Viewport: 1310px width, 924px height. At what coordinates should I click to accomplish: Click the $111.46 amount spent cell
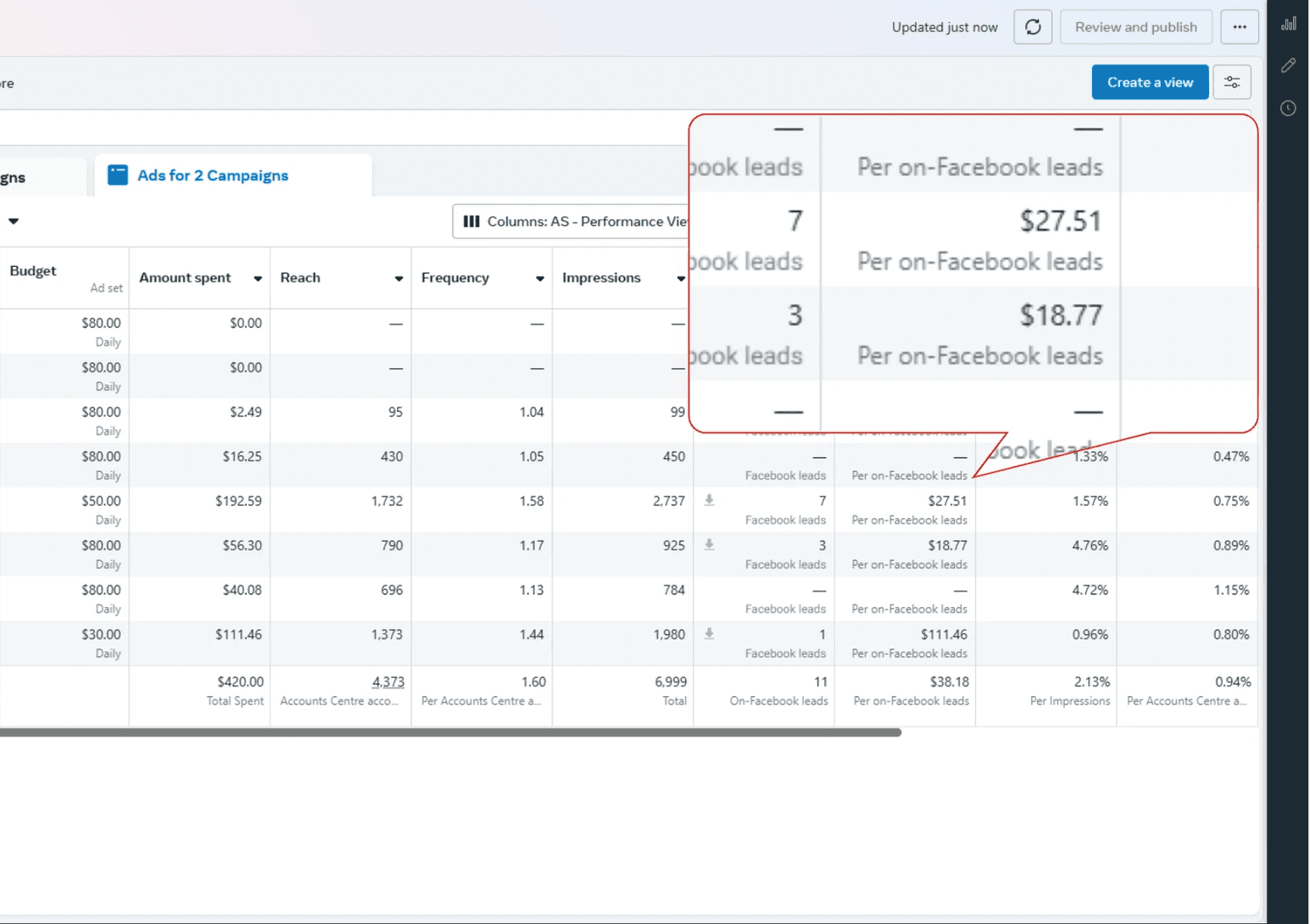tap(200, 643)
